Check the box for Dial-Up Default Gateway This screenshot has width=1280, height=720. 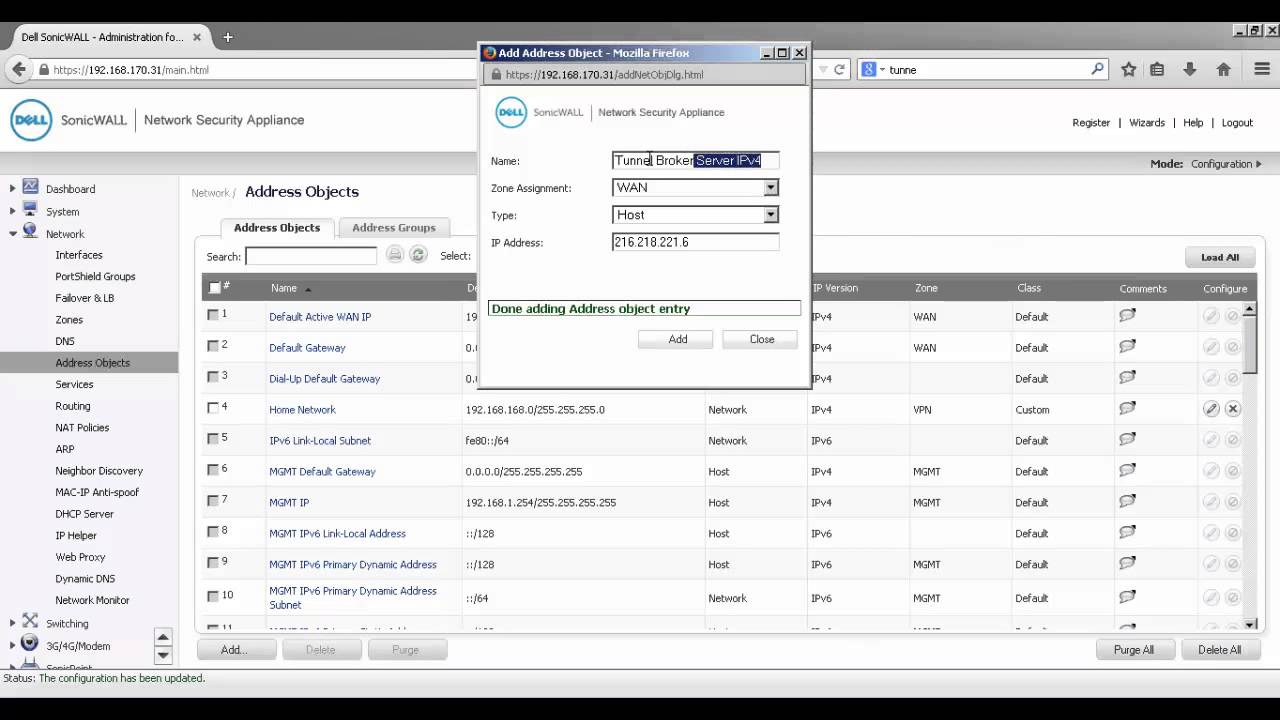click(x=213, y=376)
